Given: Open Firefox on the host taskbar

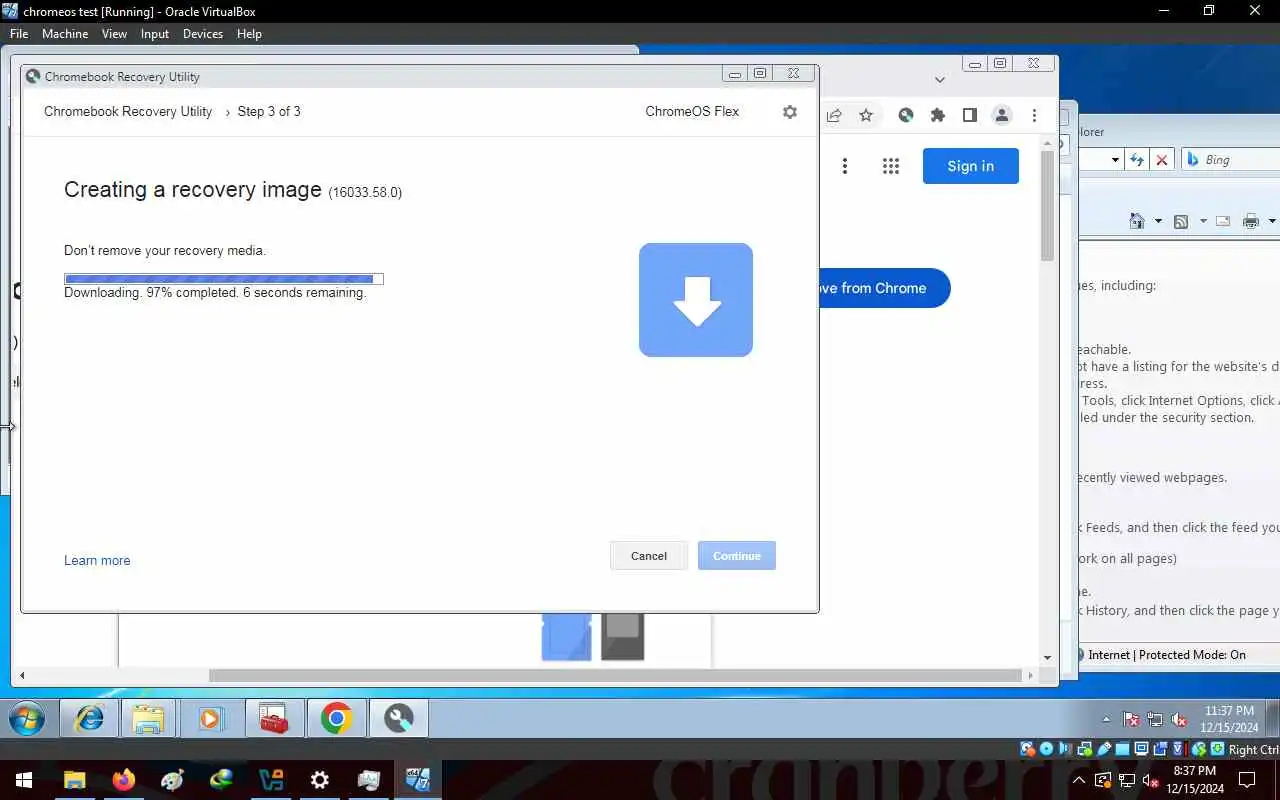Looking at the screenshot, I should [124, 780].
